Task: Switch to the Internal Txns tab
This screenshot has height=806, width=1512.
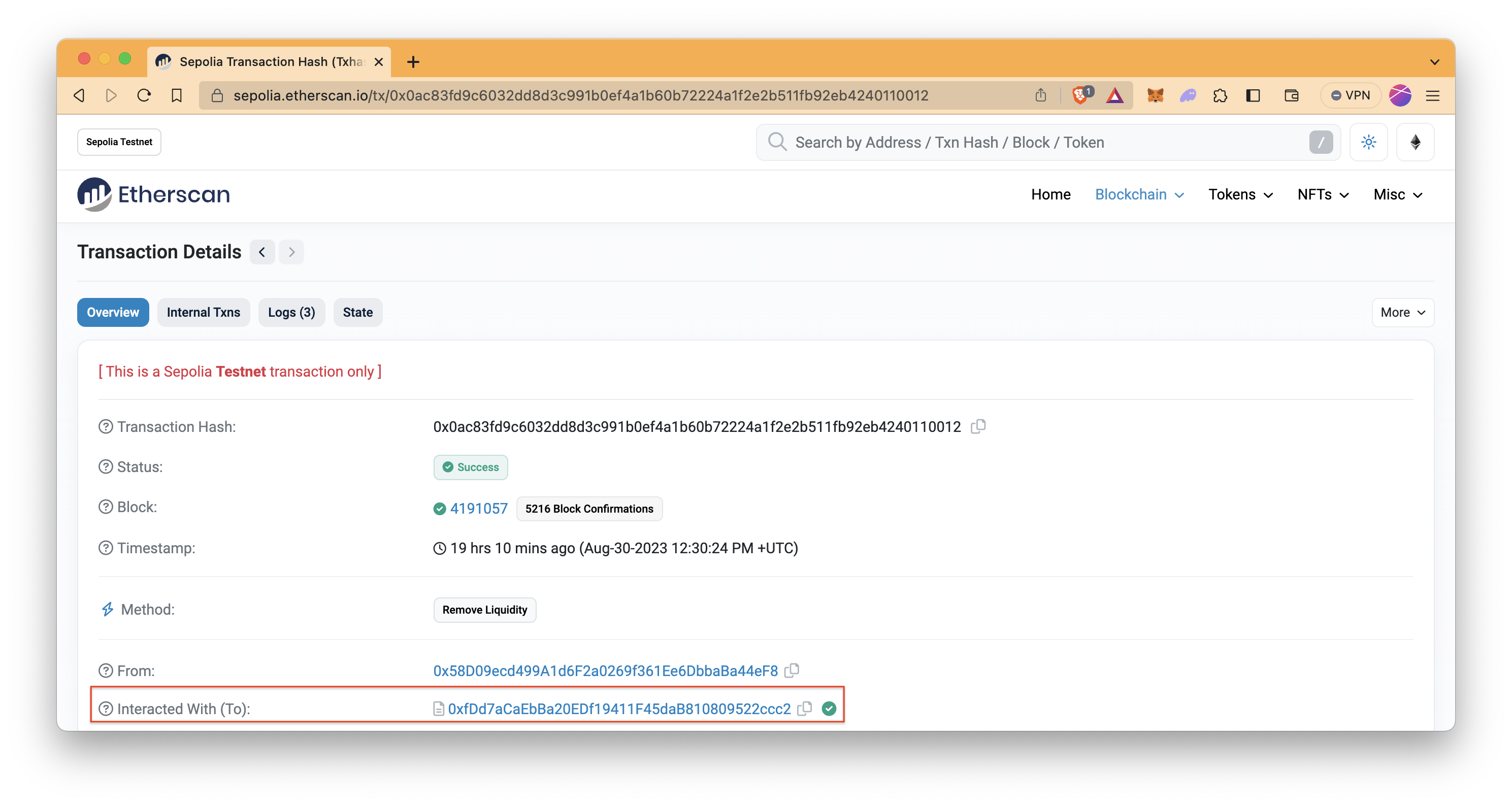Action: 203,313
